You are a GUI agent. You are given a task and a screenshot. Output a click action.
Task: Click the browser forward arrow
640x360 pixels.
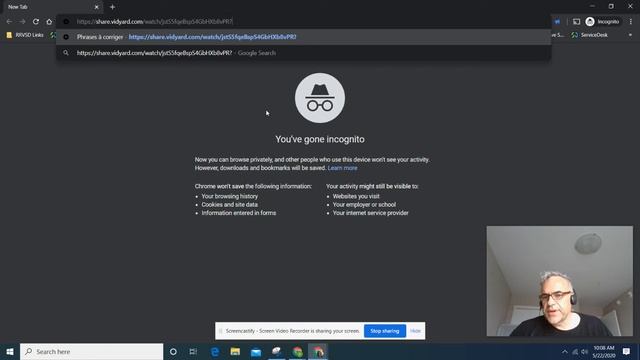point(22,22)
